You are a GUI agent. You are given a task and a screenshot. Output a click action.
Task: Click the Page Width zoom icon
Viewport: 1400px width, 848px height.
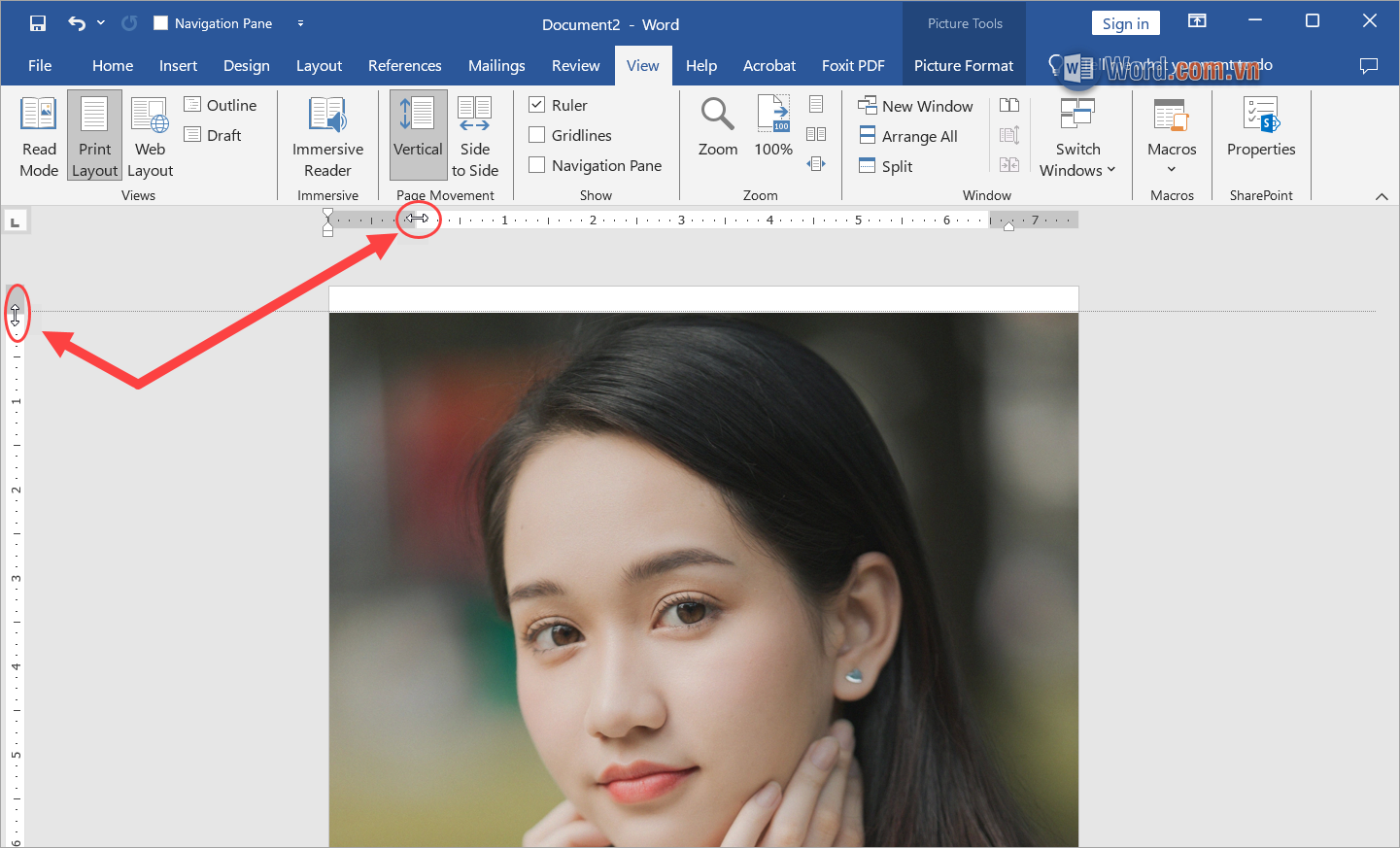(x=816, y=164)
